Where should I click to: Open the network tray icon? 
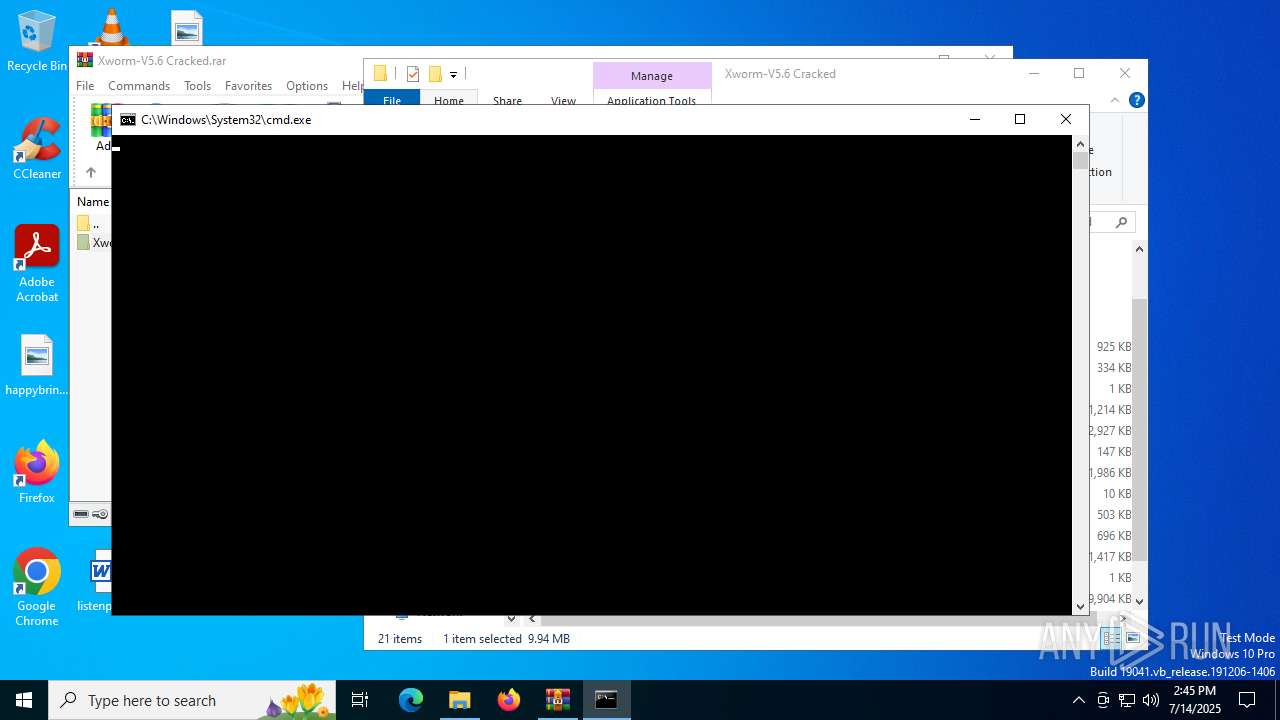pos(1127,700)
